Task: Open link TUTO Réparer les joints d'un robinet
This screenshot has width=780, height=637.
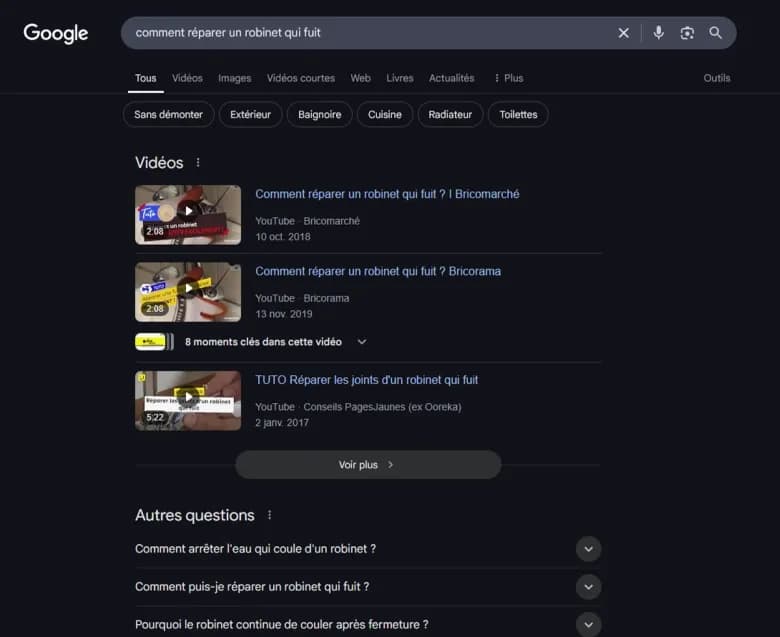Action: point(367,380)
